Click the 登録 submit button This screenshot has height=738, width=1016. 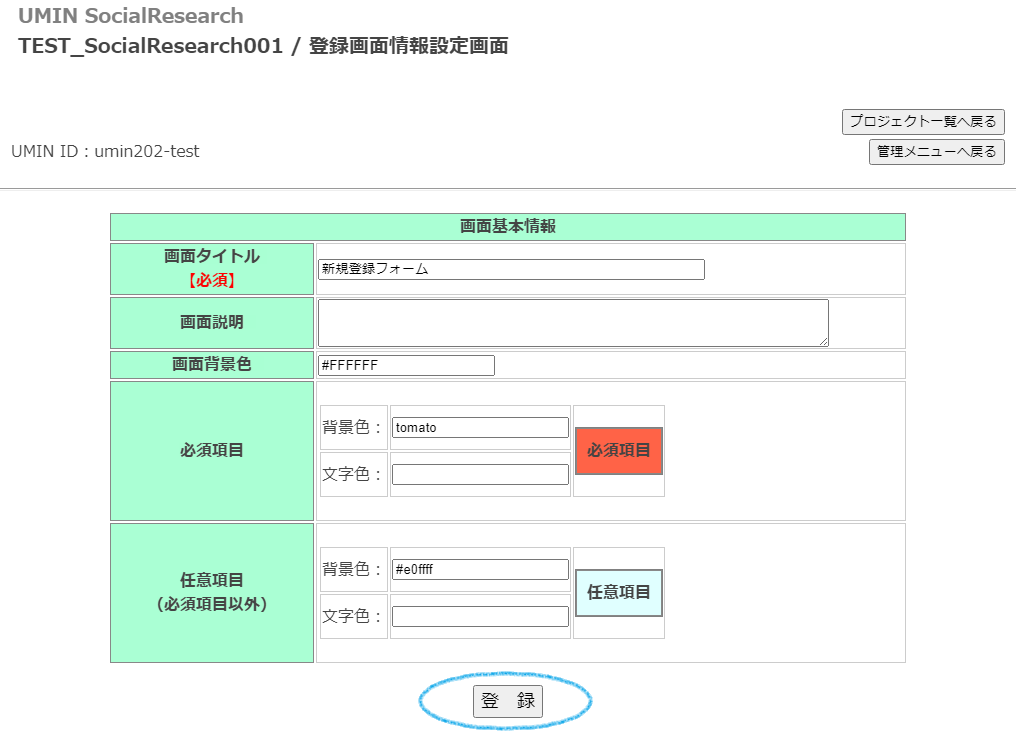[x=507, y=701]
